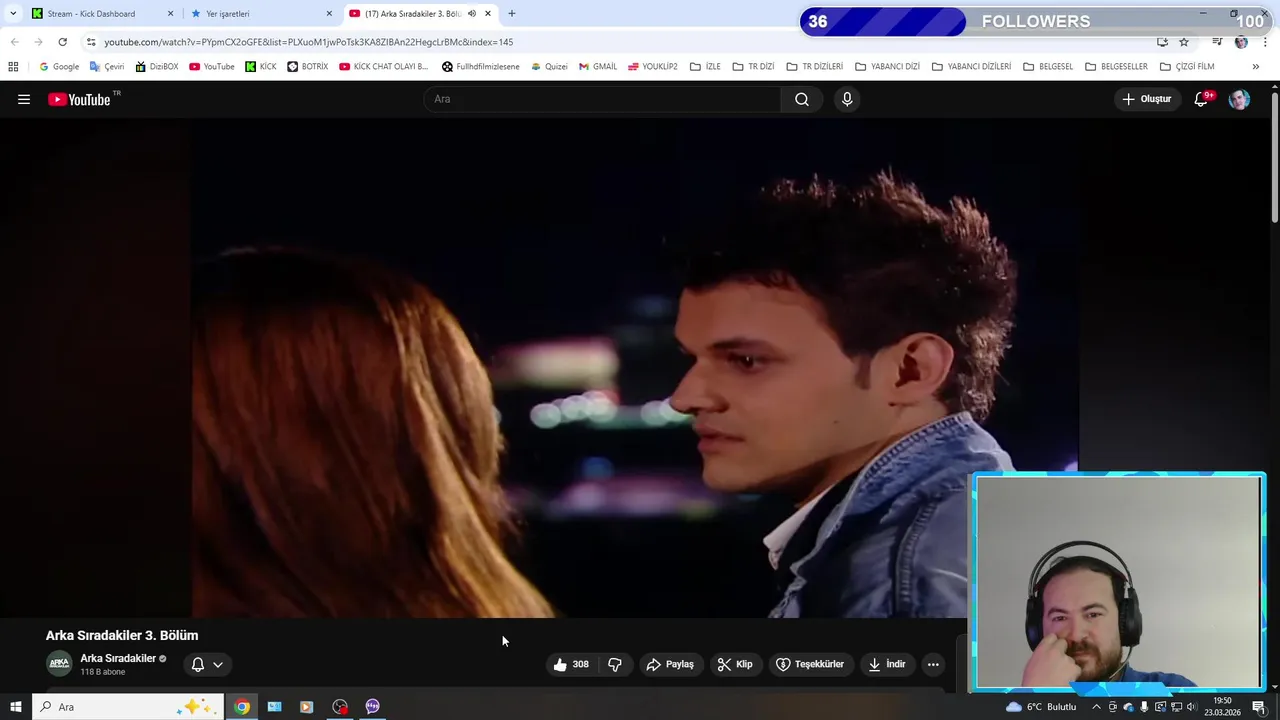Click the Klip button
Viewport: 1280px width, 720px height.
[x=735, y=664]
